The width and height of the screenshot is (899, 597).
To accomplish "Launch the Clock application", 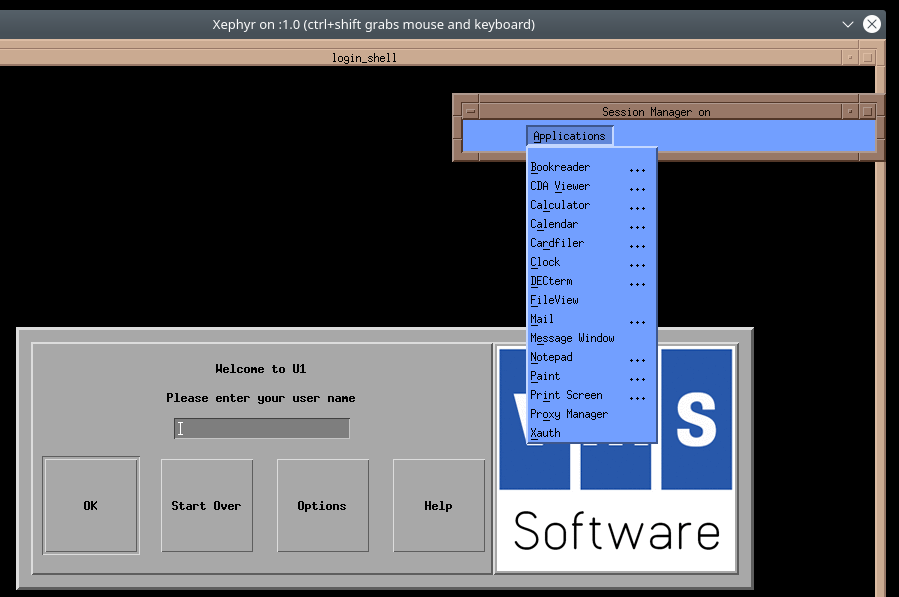I will coord(545,262).
